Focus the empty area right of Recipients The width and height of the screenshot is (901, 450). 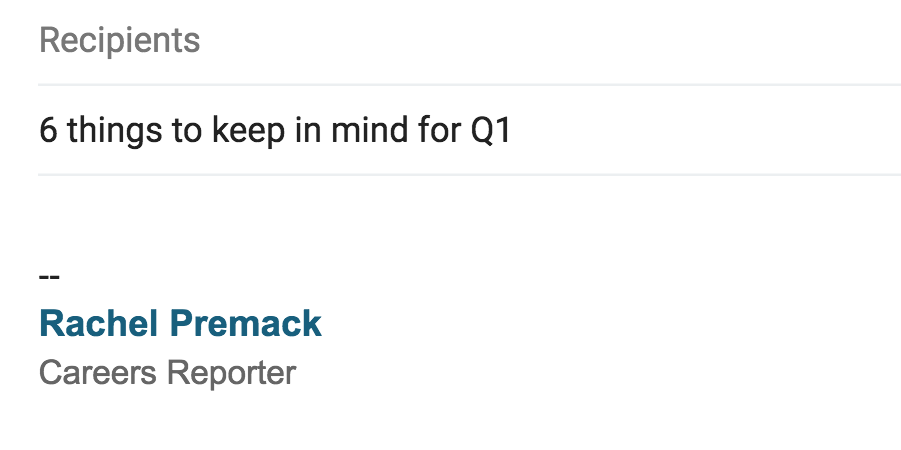pos(550,41)
